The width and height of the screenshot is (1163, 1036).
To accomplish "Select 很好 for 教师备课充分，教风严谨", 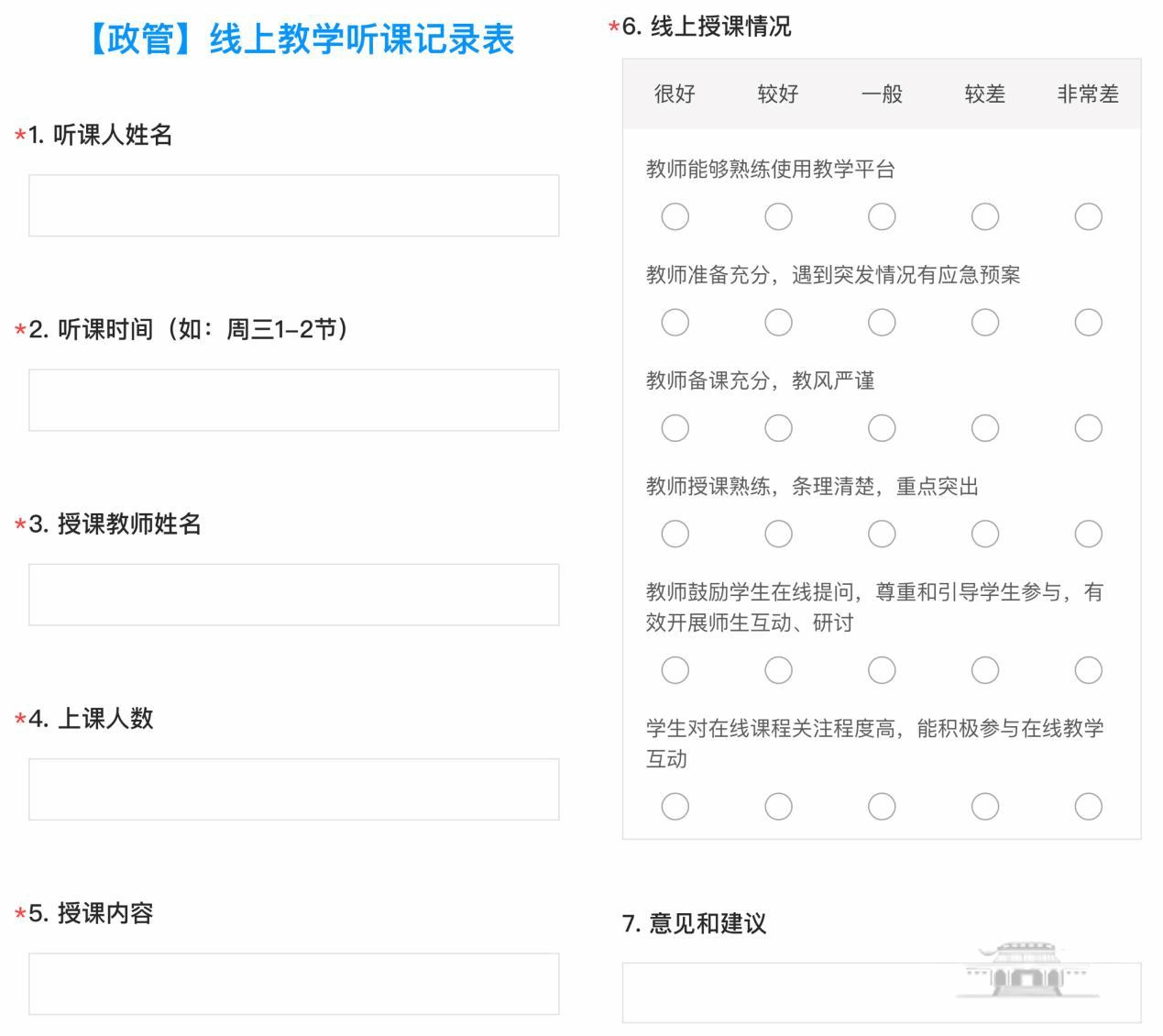I will [675, 428].
